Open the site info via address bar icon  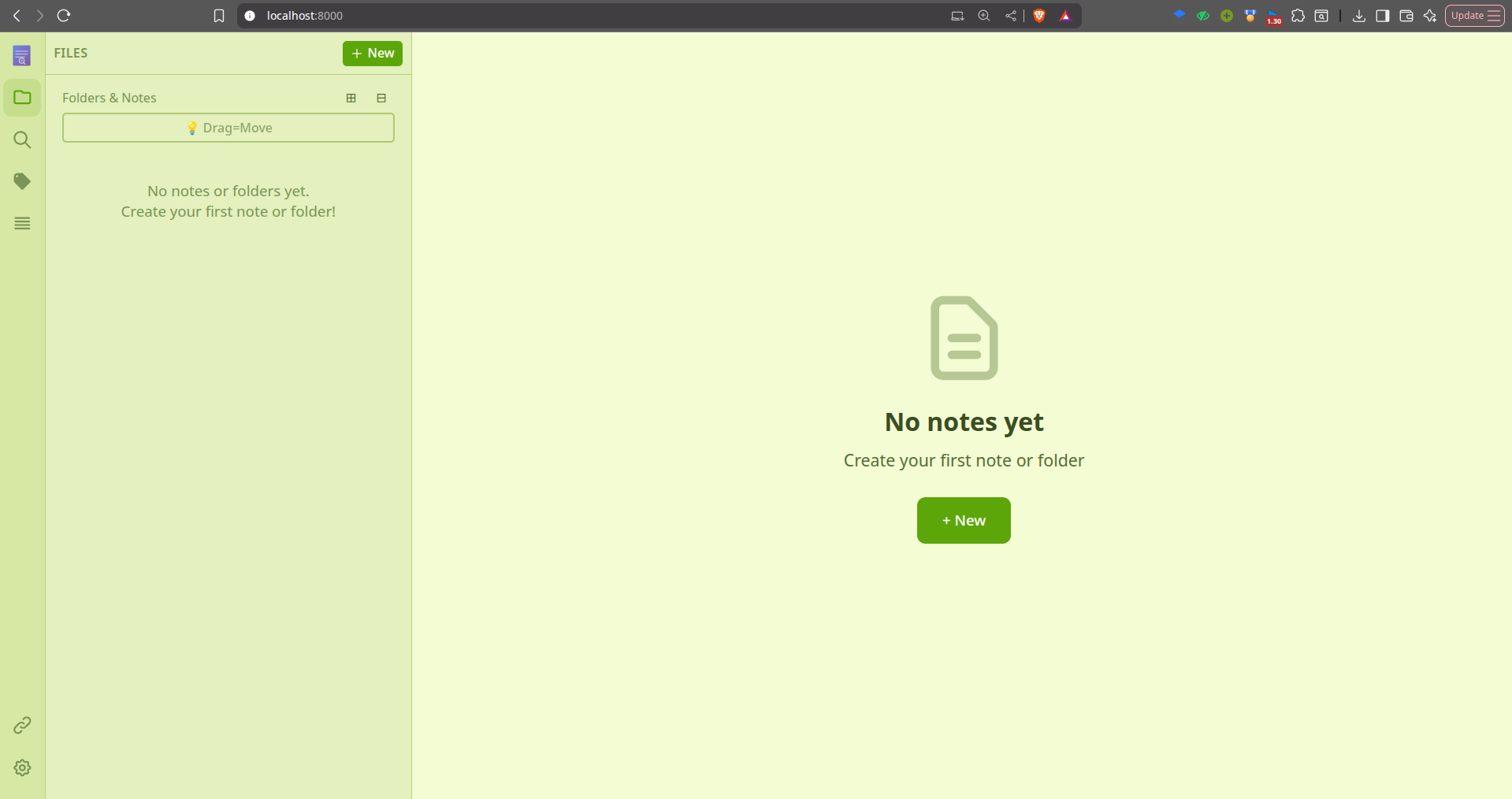pyautogui.click(x=249, y=16)
